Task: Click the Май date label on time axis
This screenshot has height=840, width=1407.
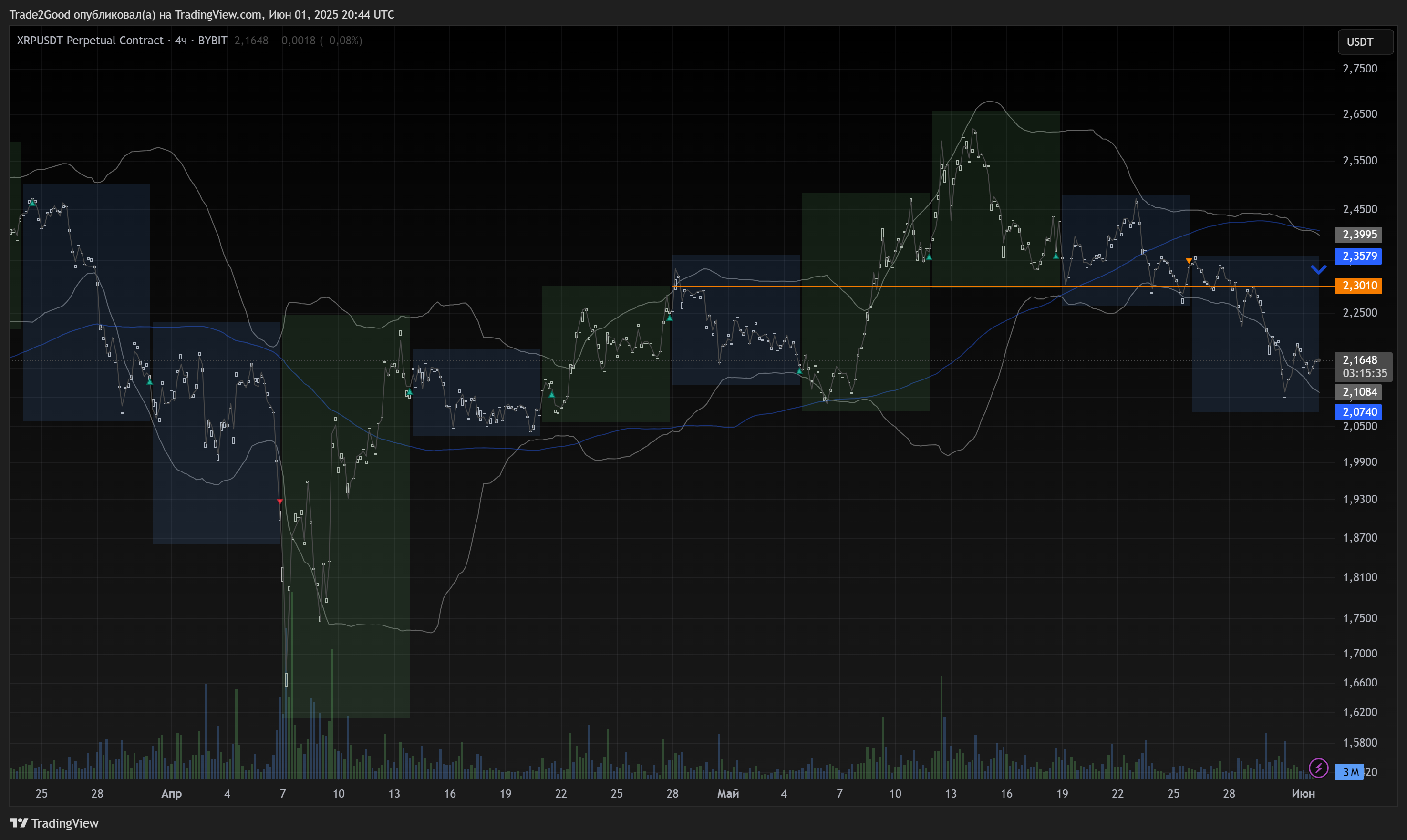Action: (727, 794)
